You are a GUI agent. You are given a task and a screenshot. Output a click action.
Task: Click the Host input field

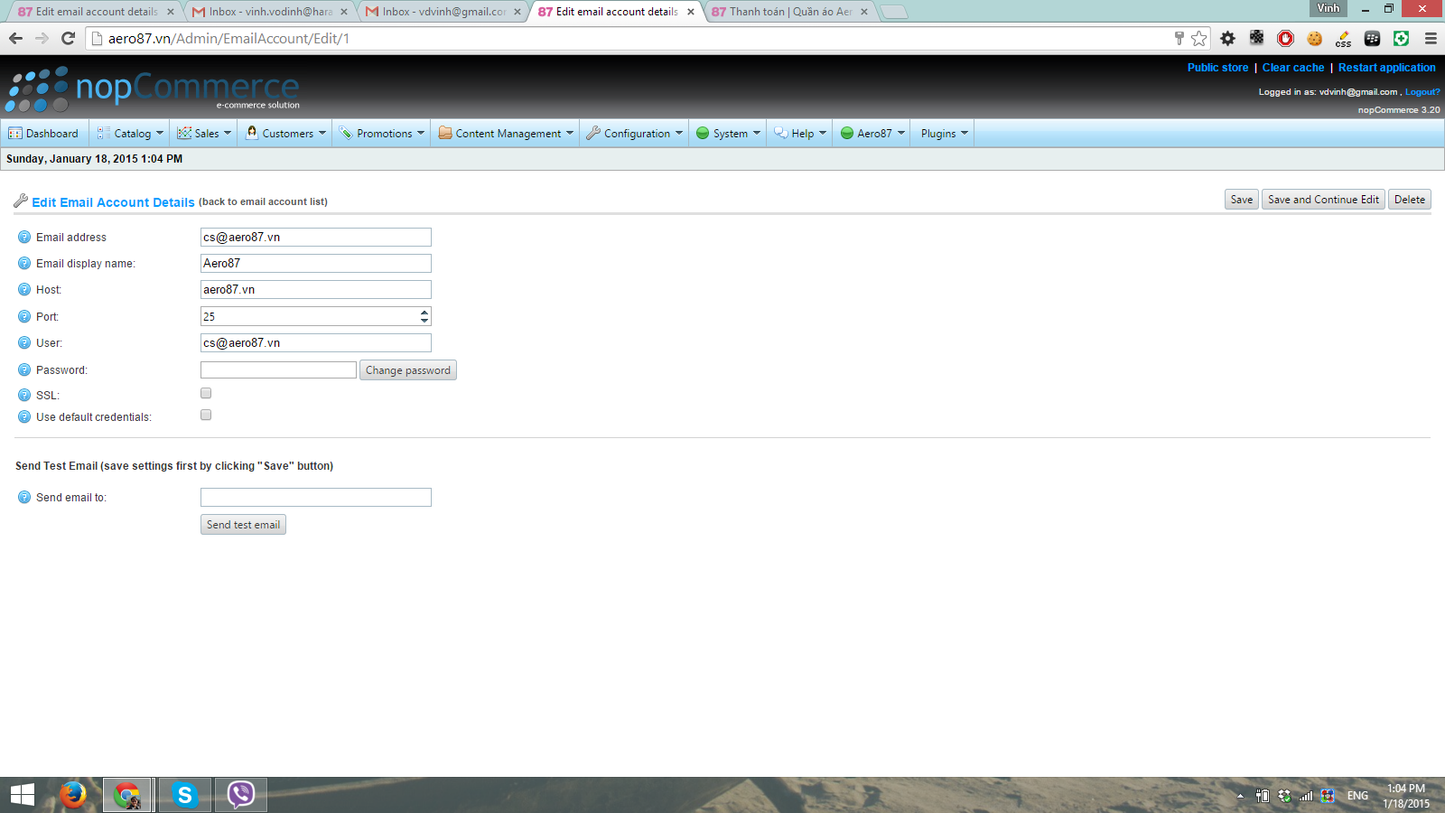click(x=316, y=289)
